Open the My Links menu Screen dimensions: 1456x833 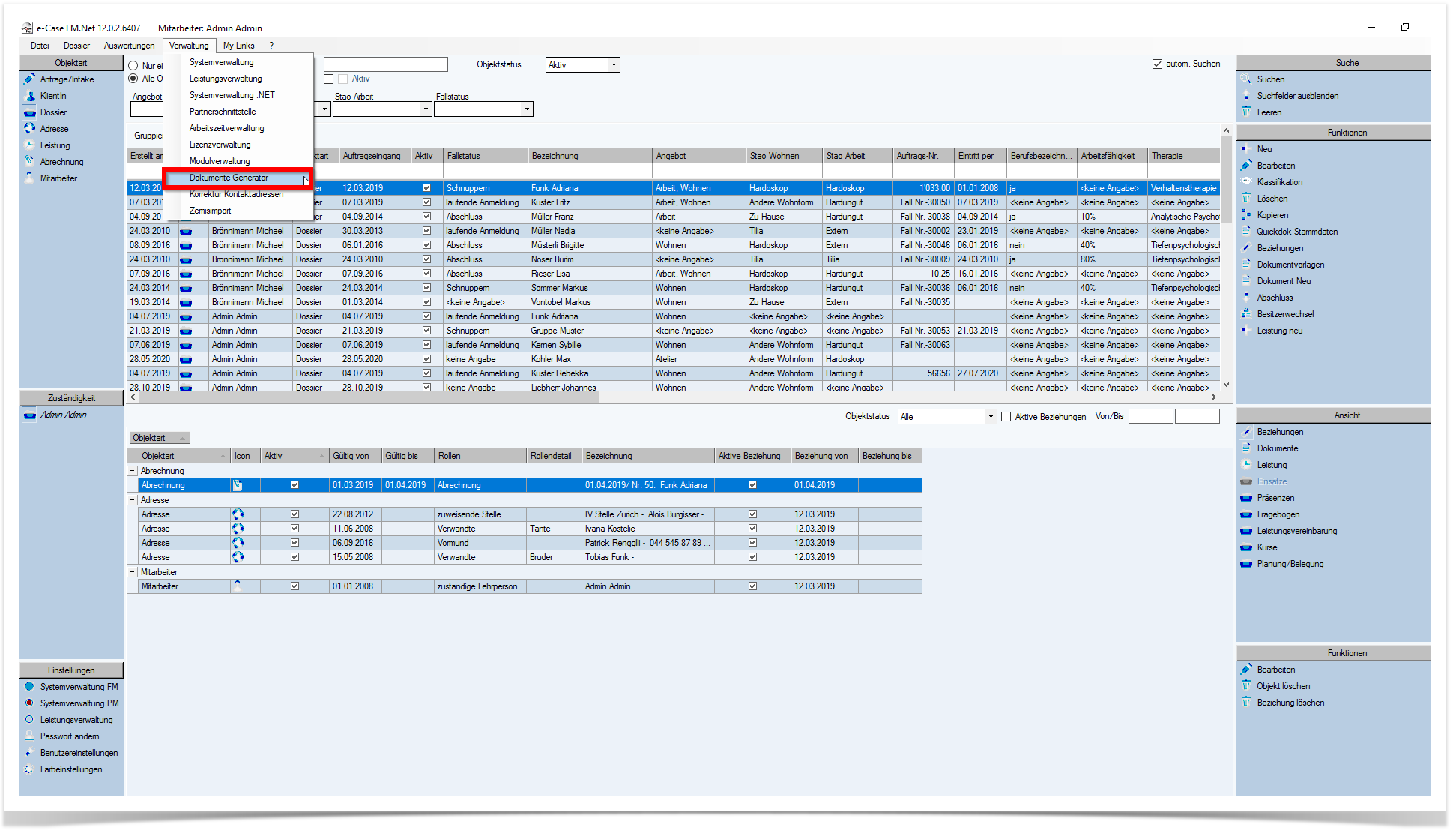coord(239,46)
